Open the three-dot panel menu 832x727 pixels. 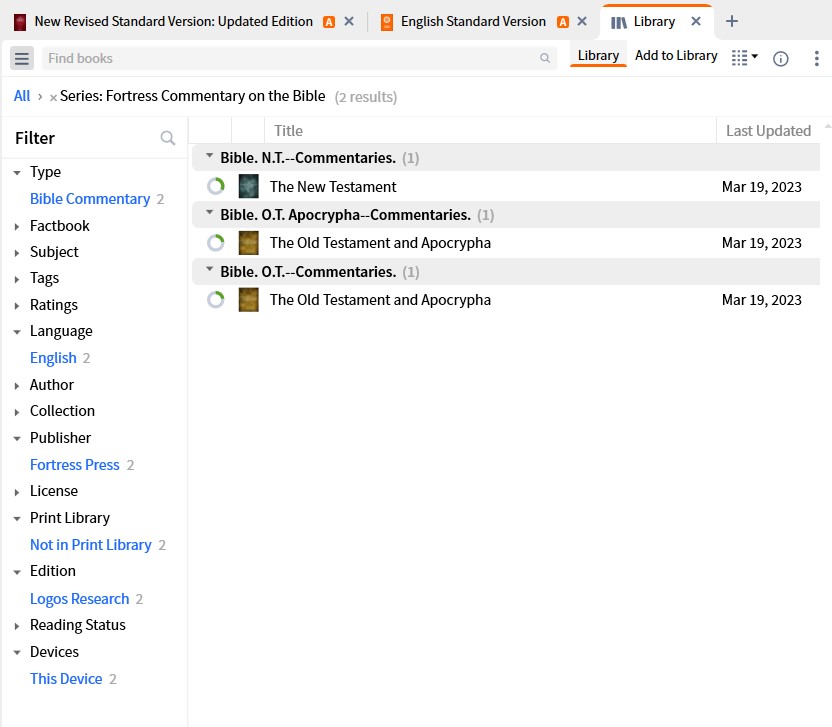(x=816, y=58)
